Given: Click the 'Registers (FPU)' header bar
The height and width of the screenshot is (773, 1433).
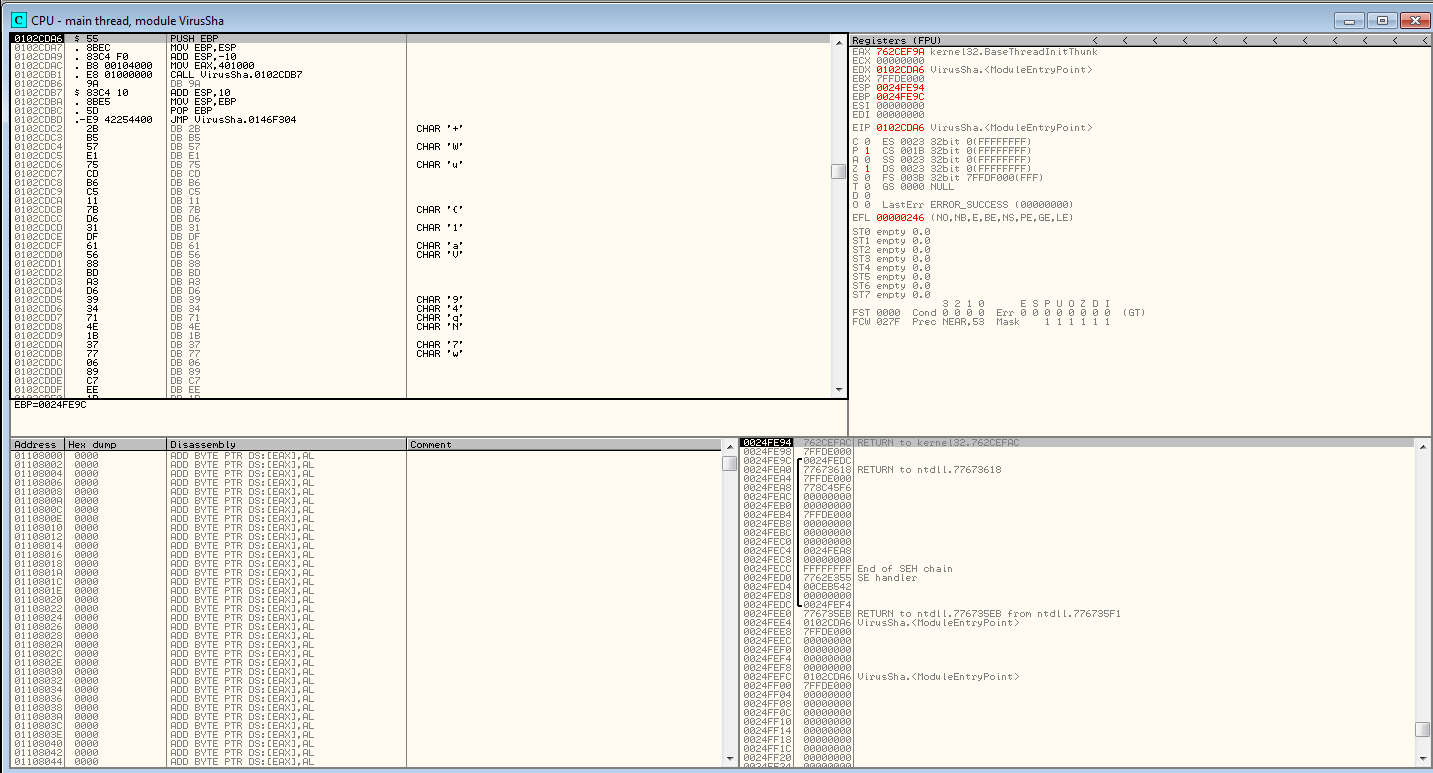Looking at the screenshot, I should (1140, 40).
